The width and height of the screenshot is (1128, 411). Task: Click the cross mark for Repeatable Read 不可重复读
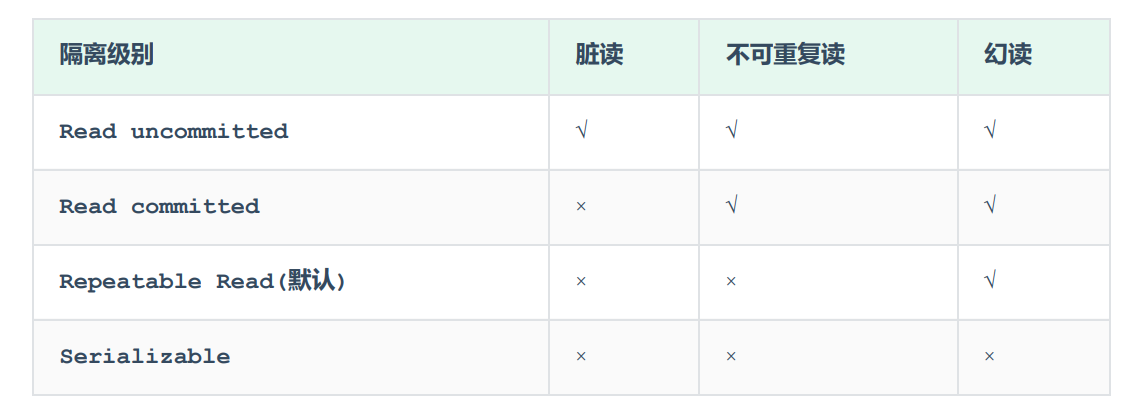[x=731, y=281]
